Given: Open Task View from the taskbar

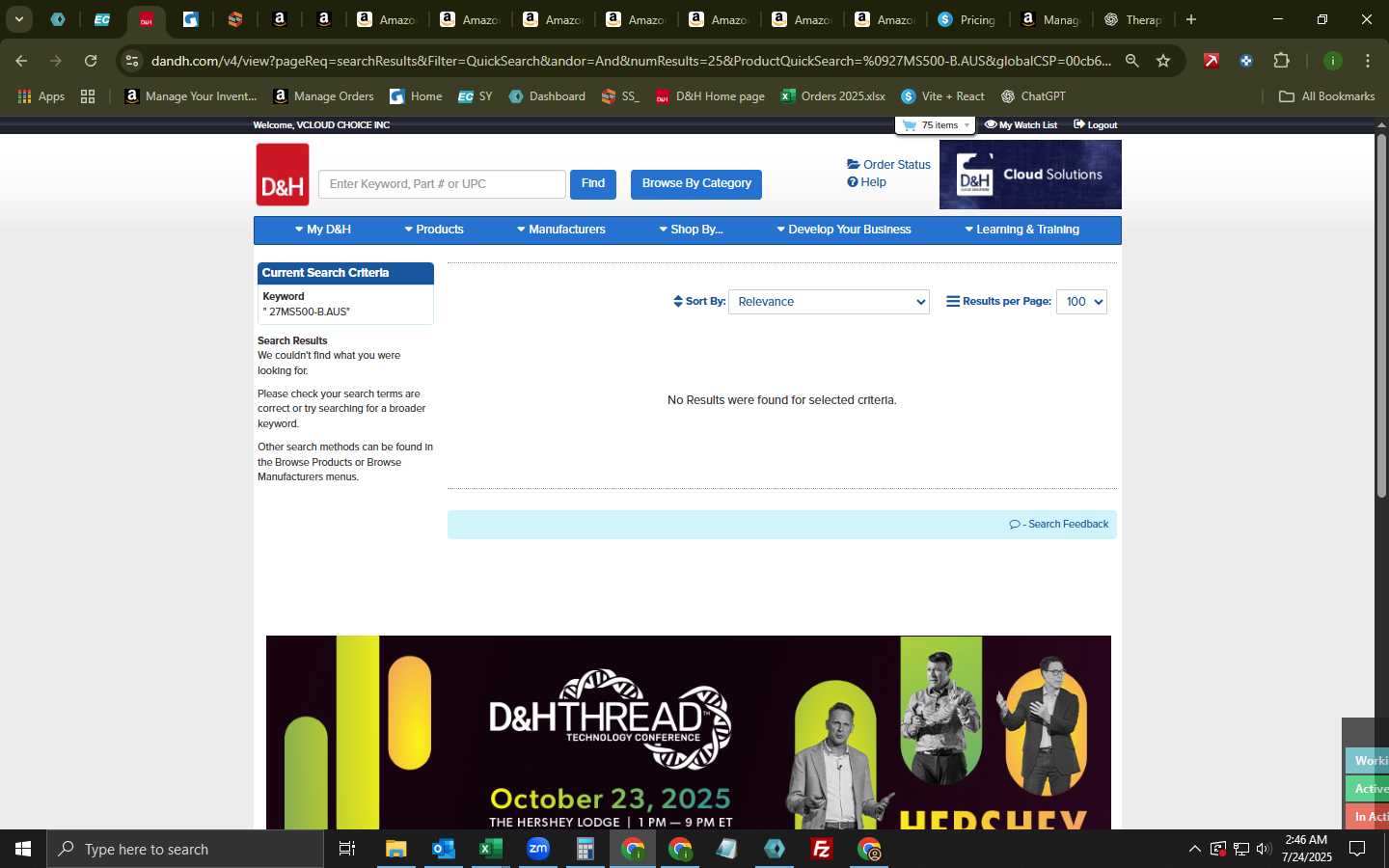Looking at the screenshot, I should pyautogui.click(x=347, y=849).
